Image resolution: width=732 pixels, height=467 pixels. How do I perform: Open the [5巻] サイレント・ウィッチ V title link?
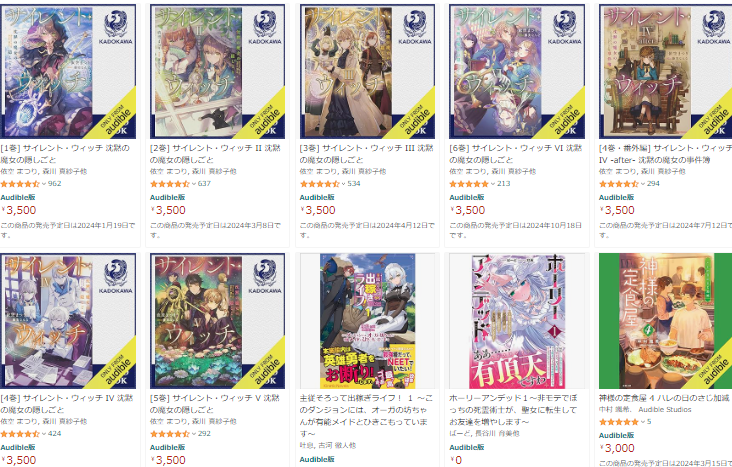(215, 403)
